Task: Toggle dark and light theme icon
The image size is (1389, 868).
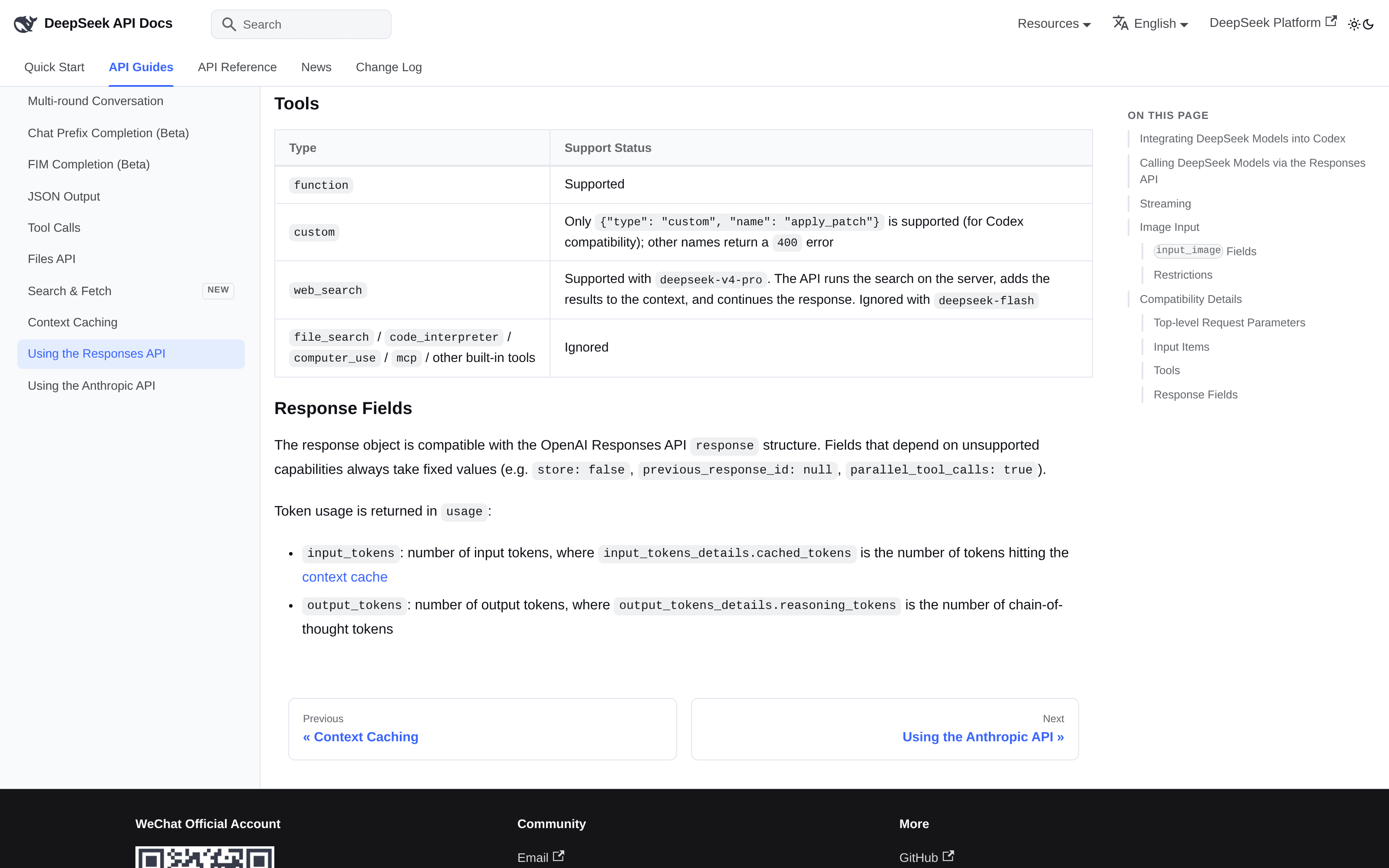Action: [x=1361, y=24]
